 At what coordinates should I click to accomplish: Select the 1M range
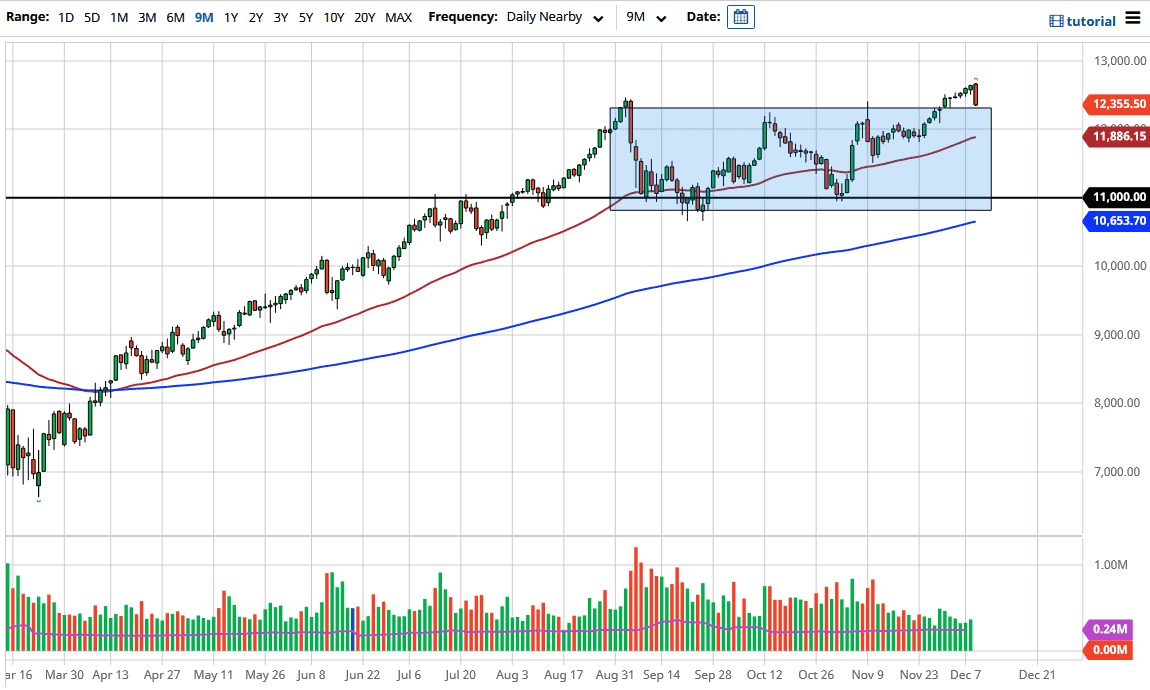click(x=119, y=17)
